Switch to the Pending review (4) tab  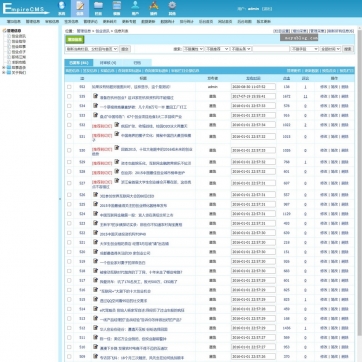[x=108, y=63]
